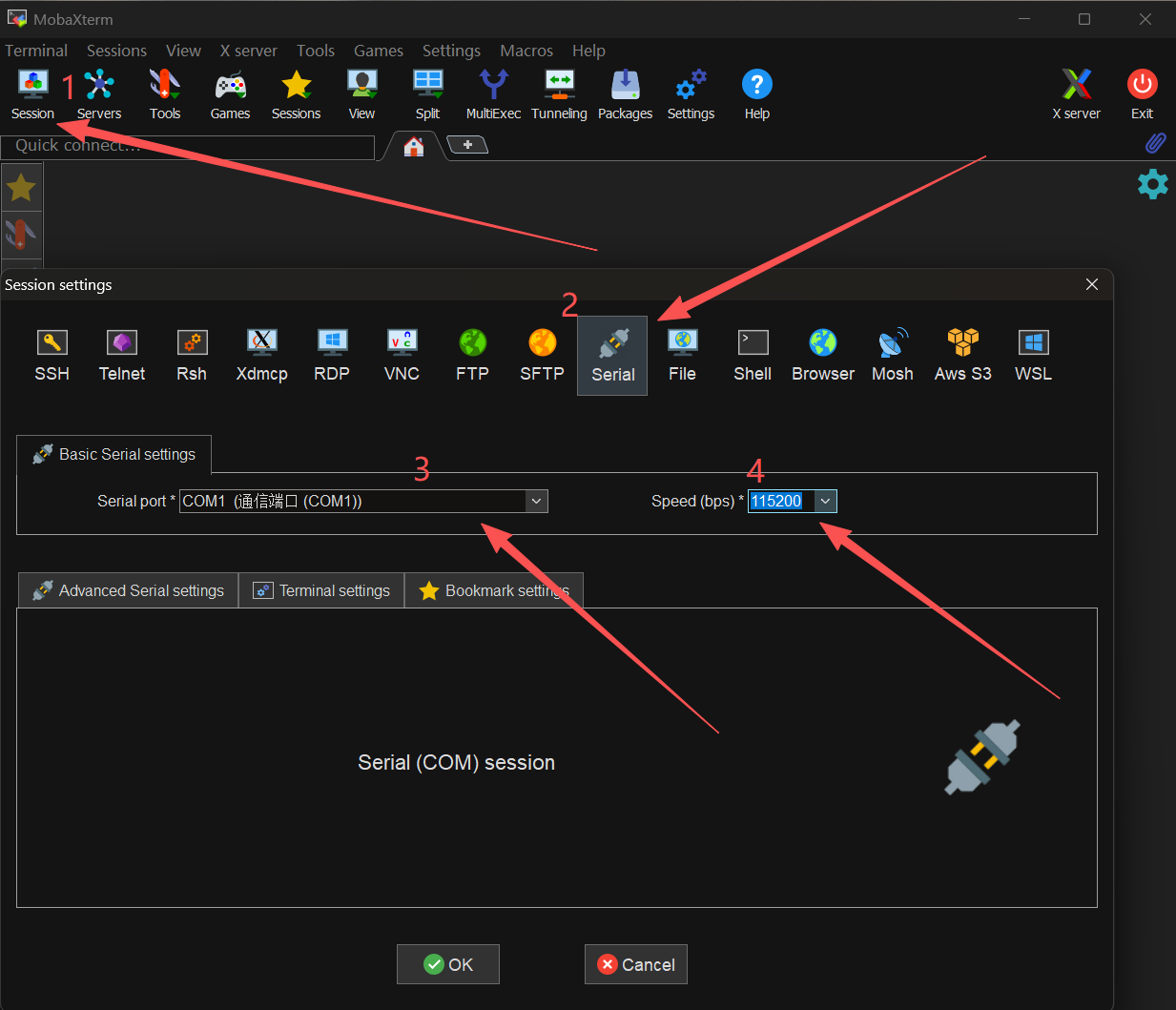Open the Tools menu
The width and height of the screenshot is (1176, 1010).
(315, 51)
